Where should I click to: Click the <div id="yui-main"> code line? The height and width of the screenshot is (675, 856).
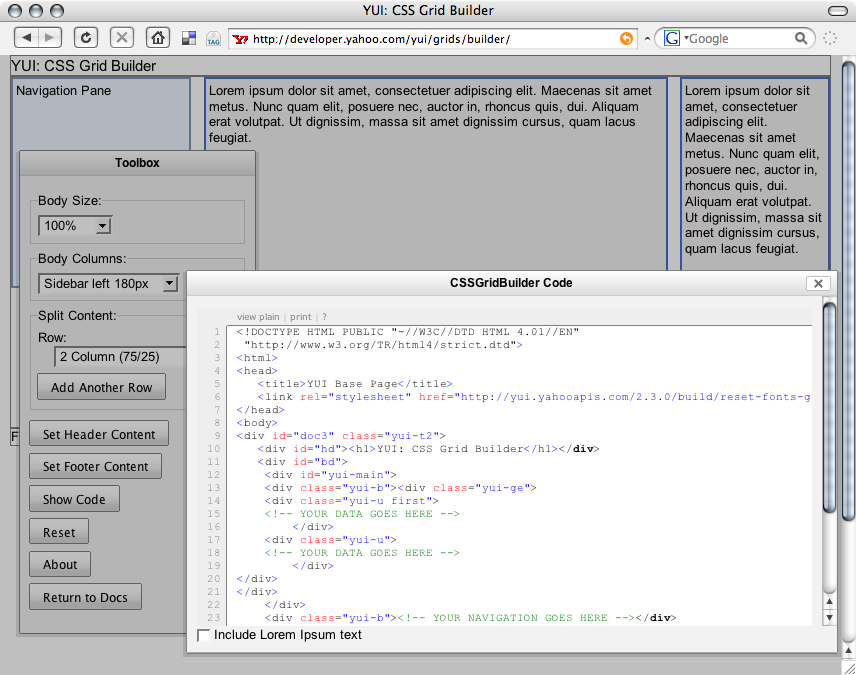[x=330, y=475]
